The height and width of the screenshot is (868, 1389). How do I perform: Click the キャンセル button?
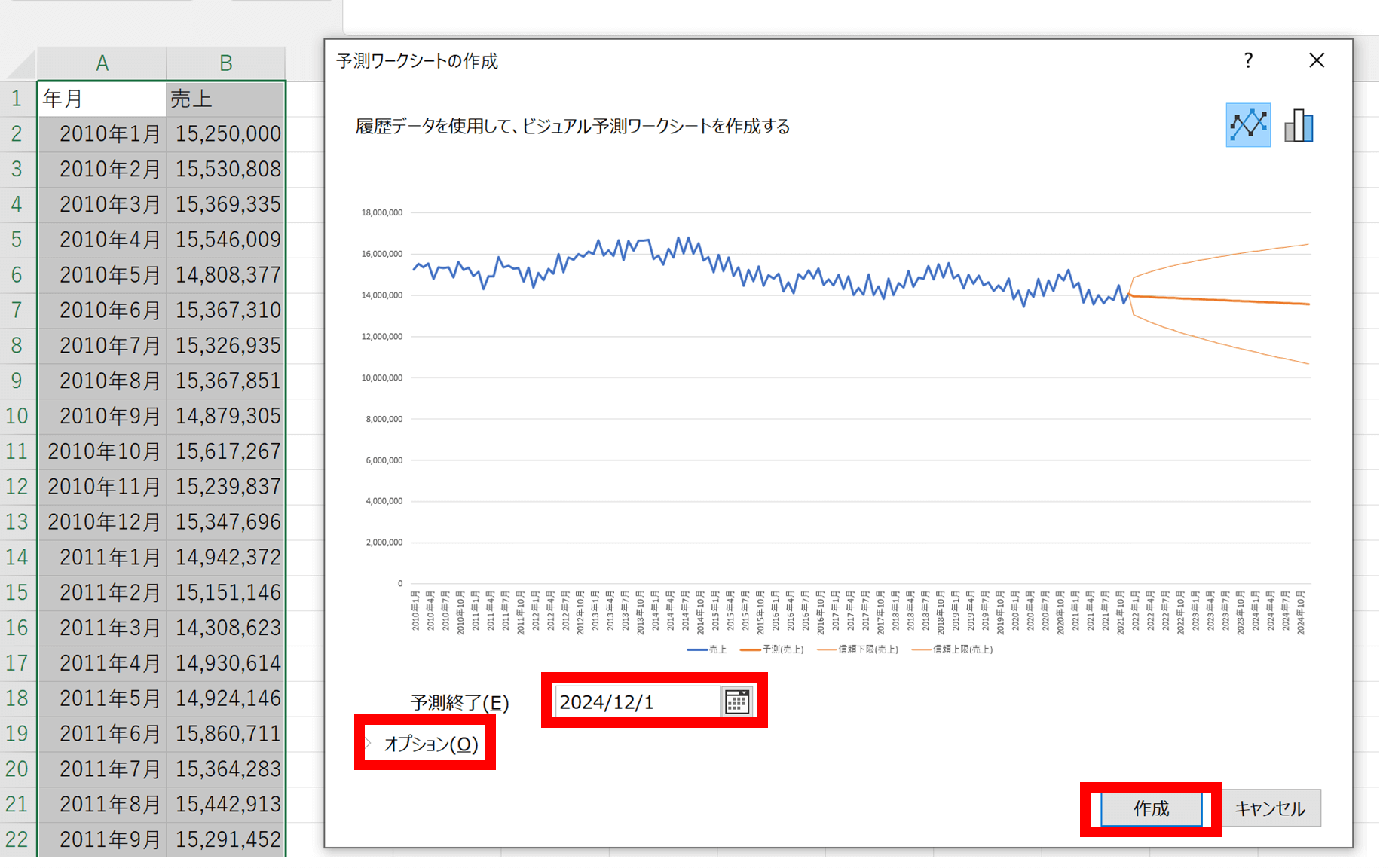tap(1271, 808)
